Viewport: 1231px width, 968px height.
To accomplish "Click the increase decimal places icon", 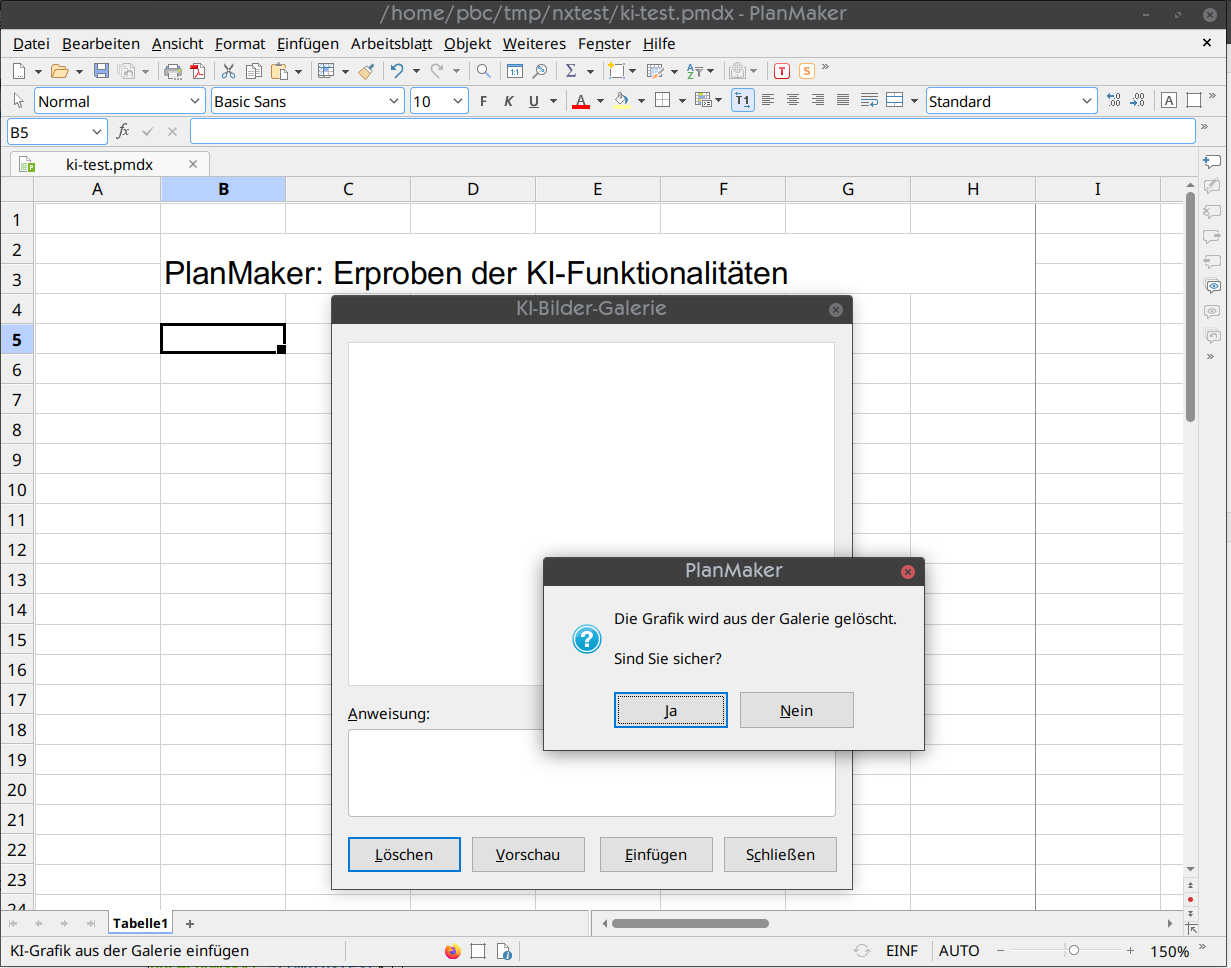I will tap(1114, 101).
